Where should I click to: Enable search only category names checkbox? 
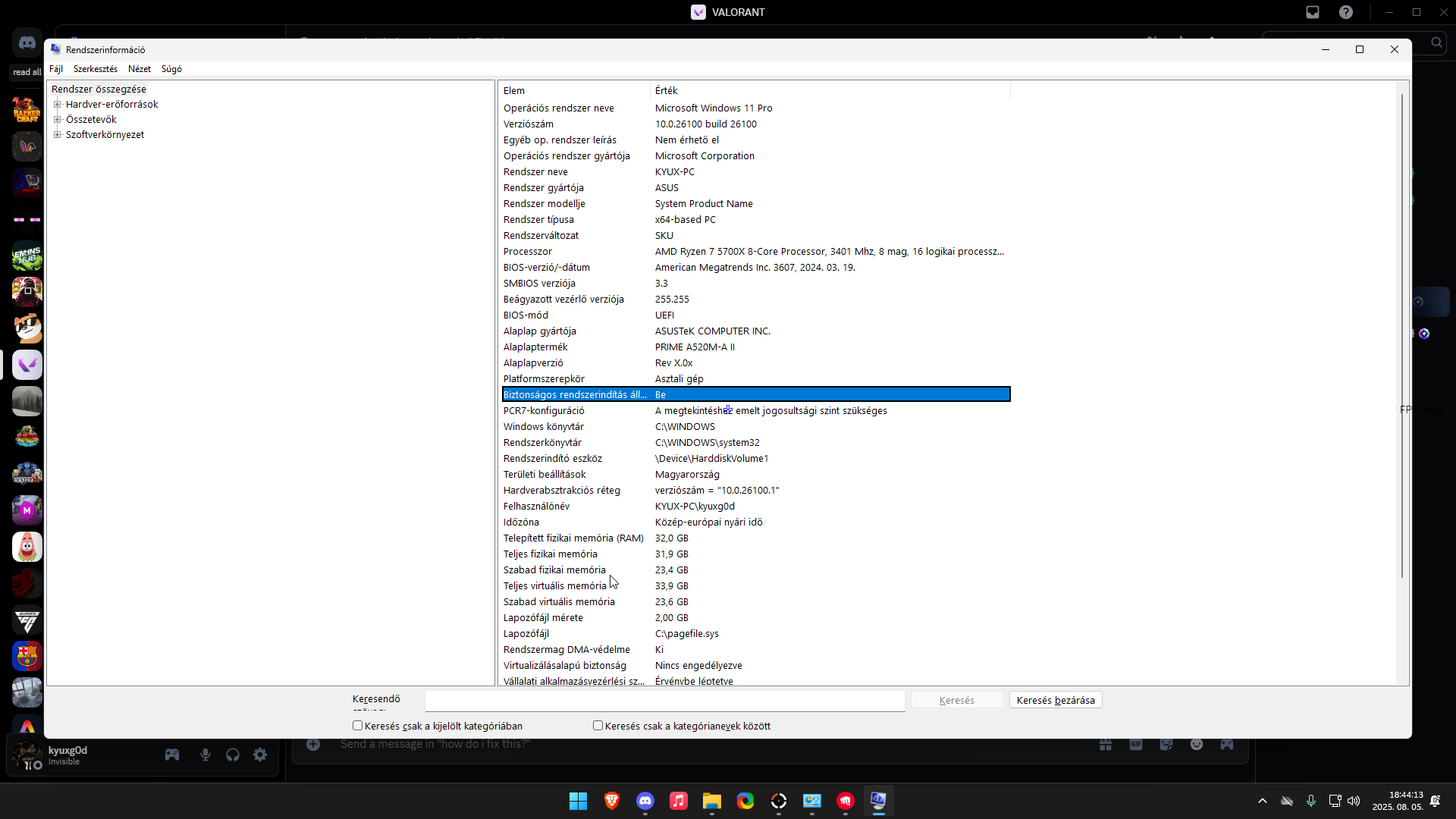click(598, 726)
